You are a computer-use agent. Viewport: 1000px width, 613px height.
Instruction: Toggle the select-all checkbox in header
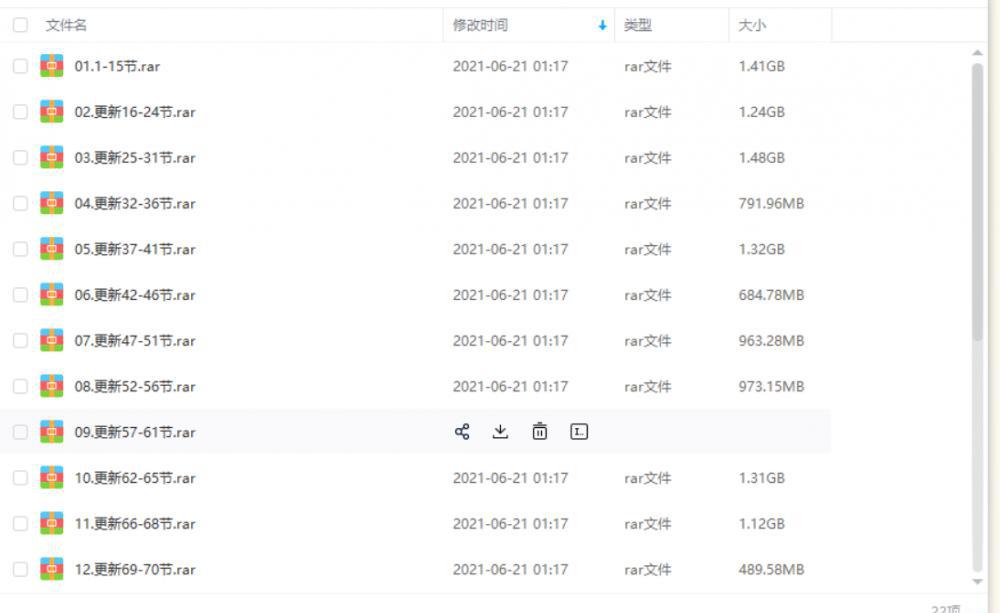[20, 25]
